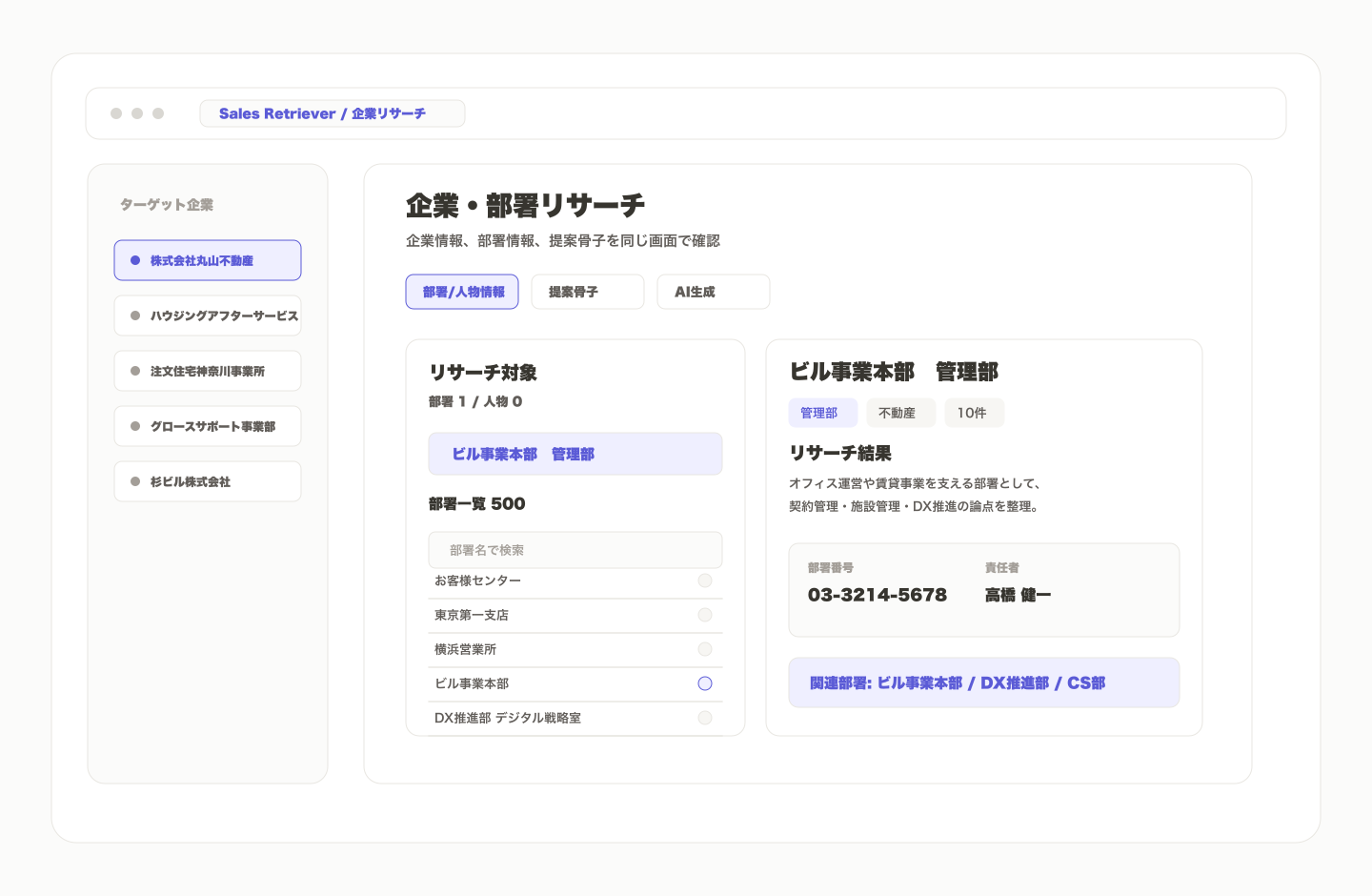Click the リサーチ結果 heading
1372x896 pixels.
[840, 453]
